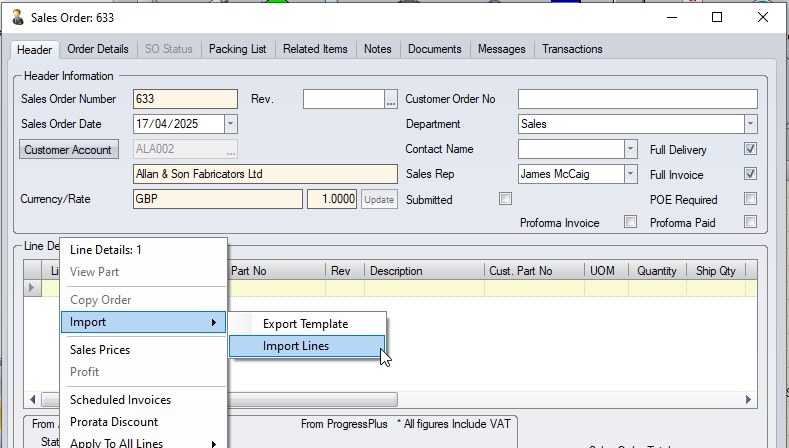The image size is (789, 448).
Task: Open the Sales Rep dropdown
Action: 630,174
